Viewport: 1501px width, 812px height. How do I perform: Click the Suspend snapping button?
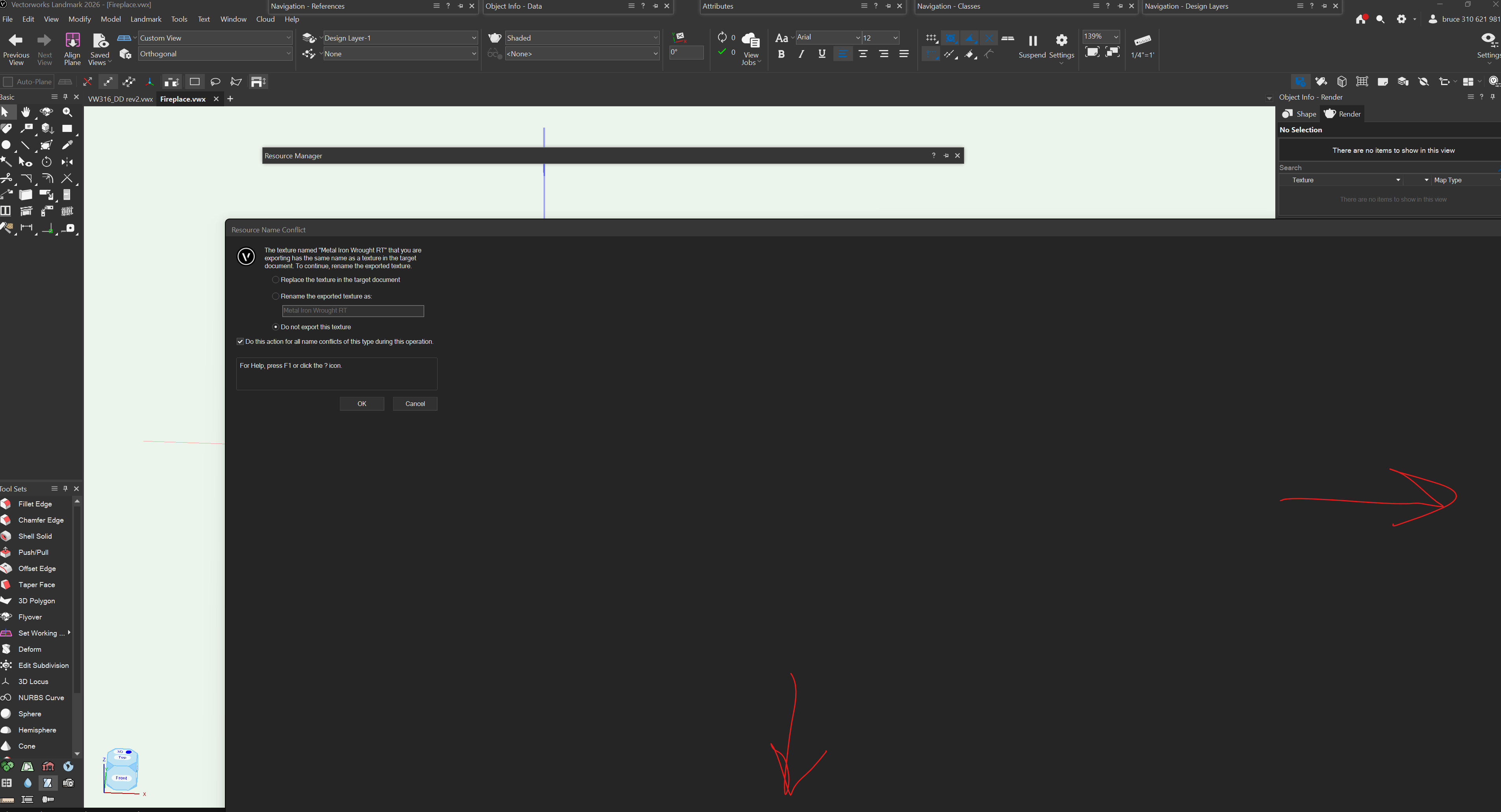pyautogui.click(x=1032, y=41)
